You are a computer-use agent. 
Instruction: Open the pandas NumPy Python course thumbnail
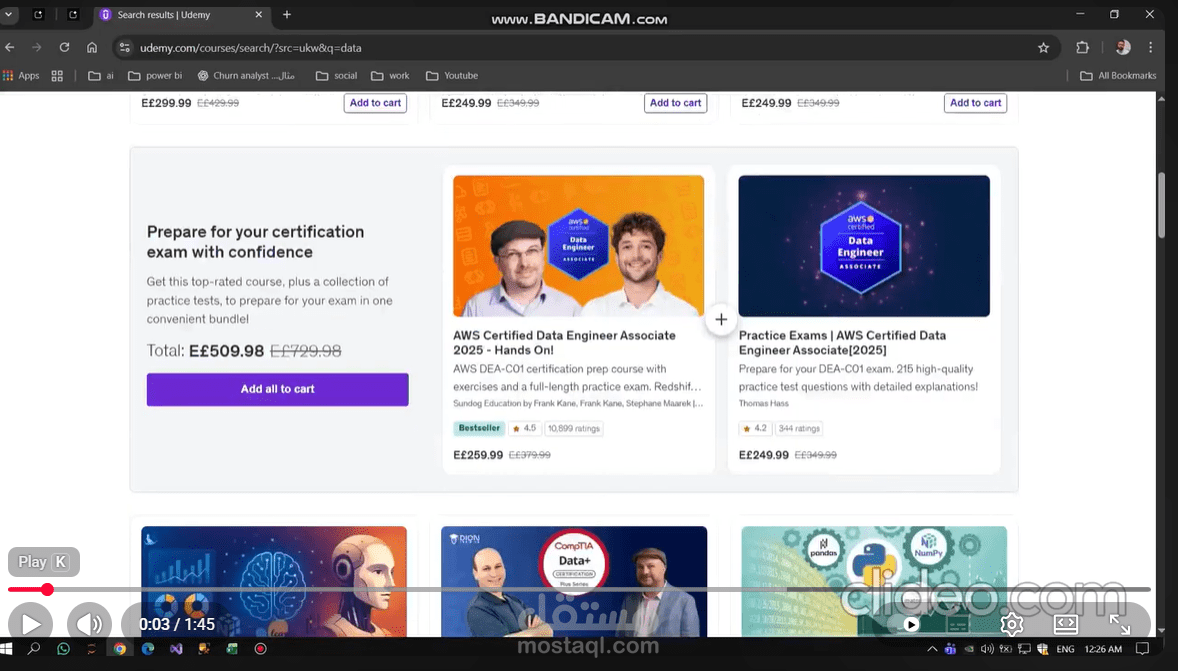pos(874,581)
